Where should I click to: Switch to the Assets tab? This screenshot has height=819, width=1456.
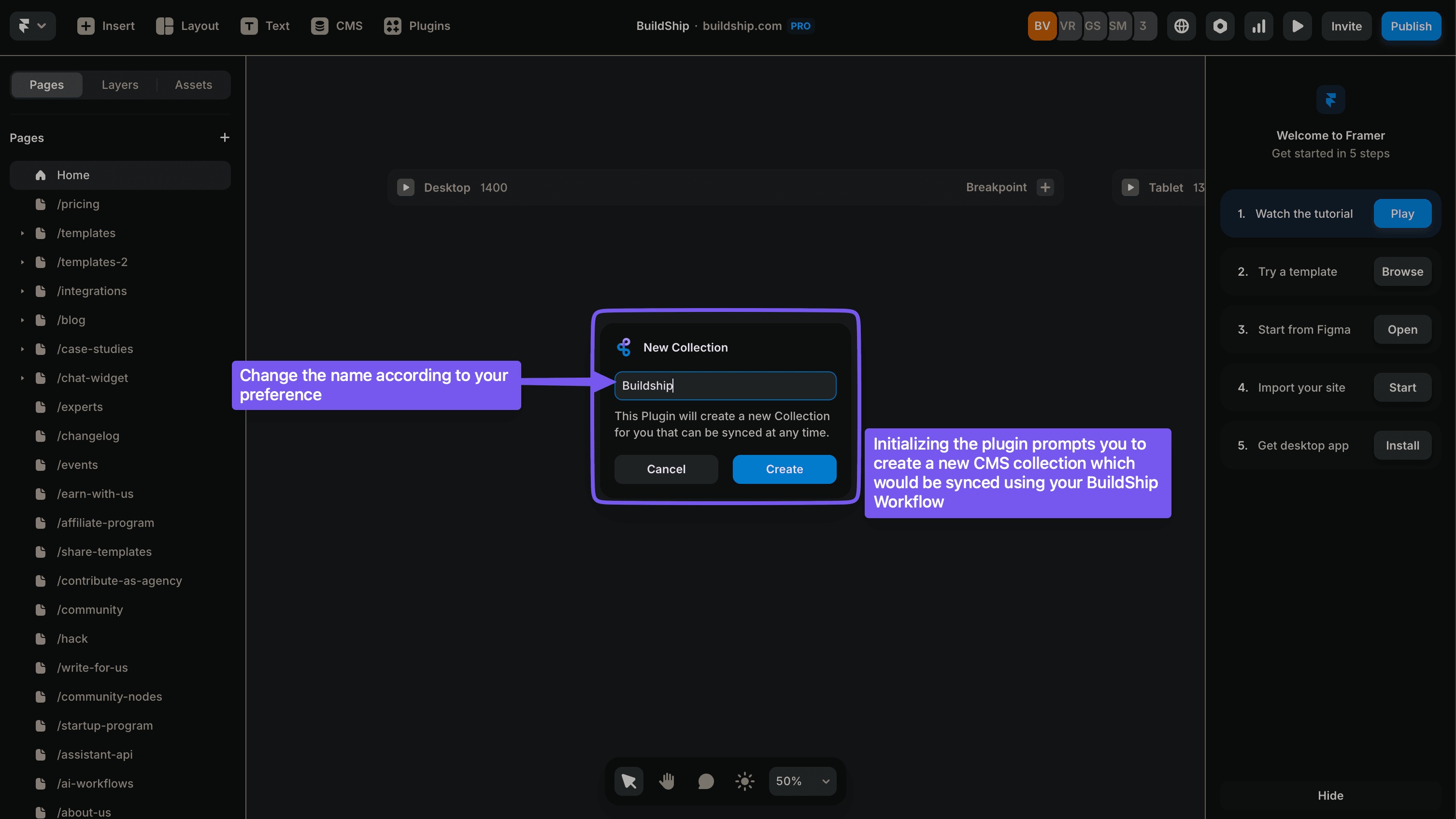[193, 85]
